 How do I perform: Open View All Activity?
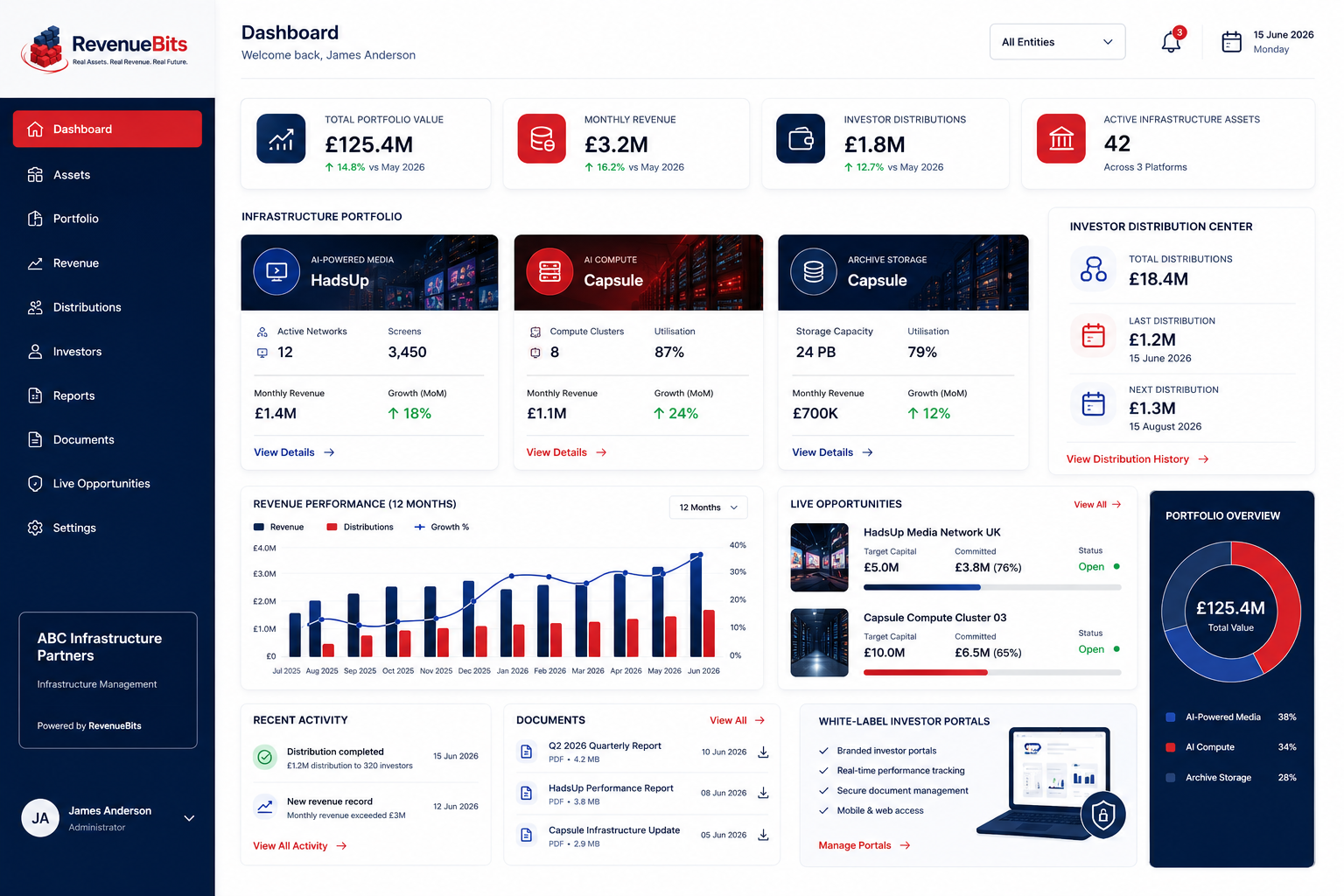click(299, 846)
